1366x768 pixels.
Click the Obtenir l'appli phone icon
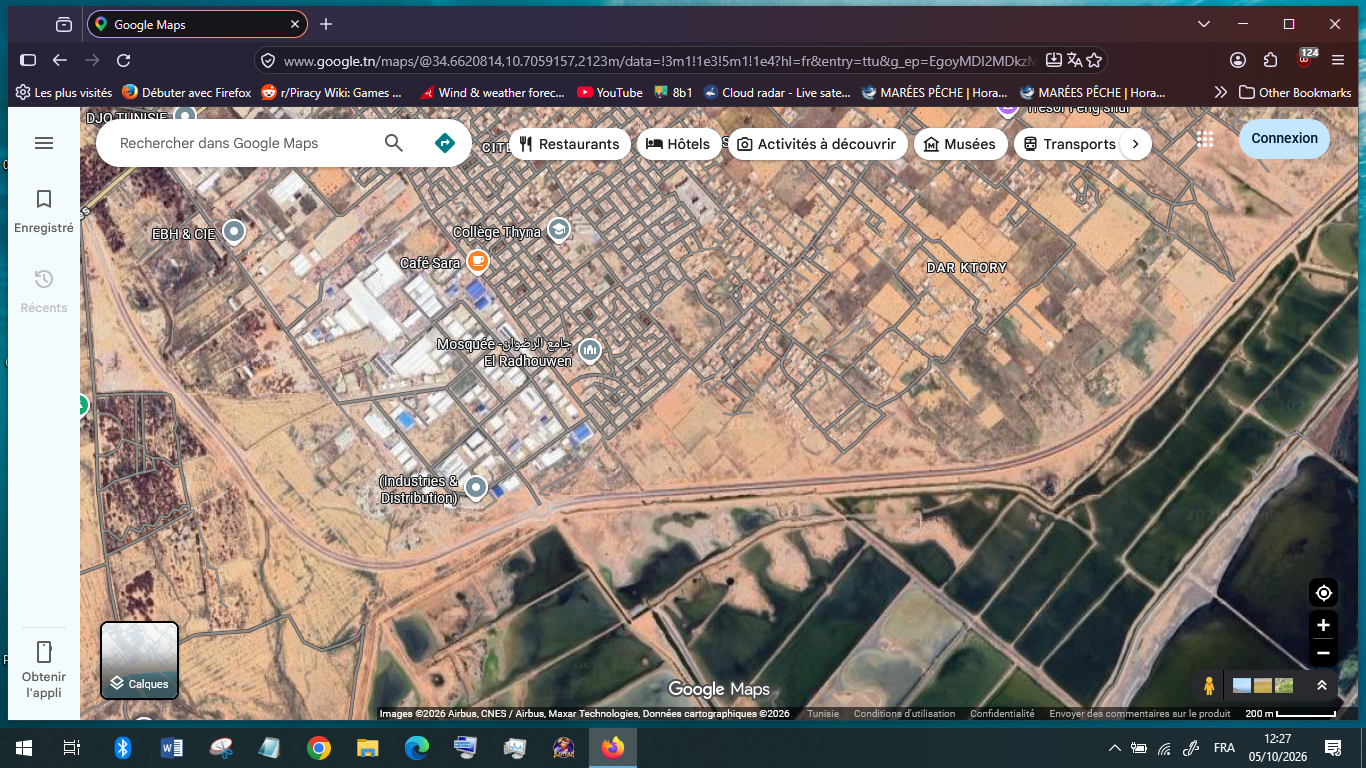(x=44, y=652)
